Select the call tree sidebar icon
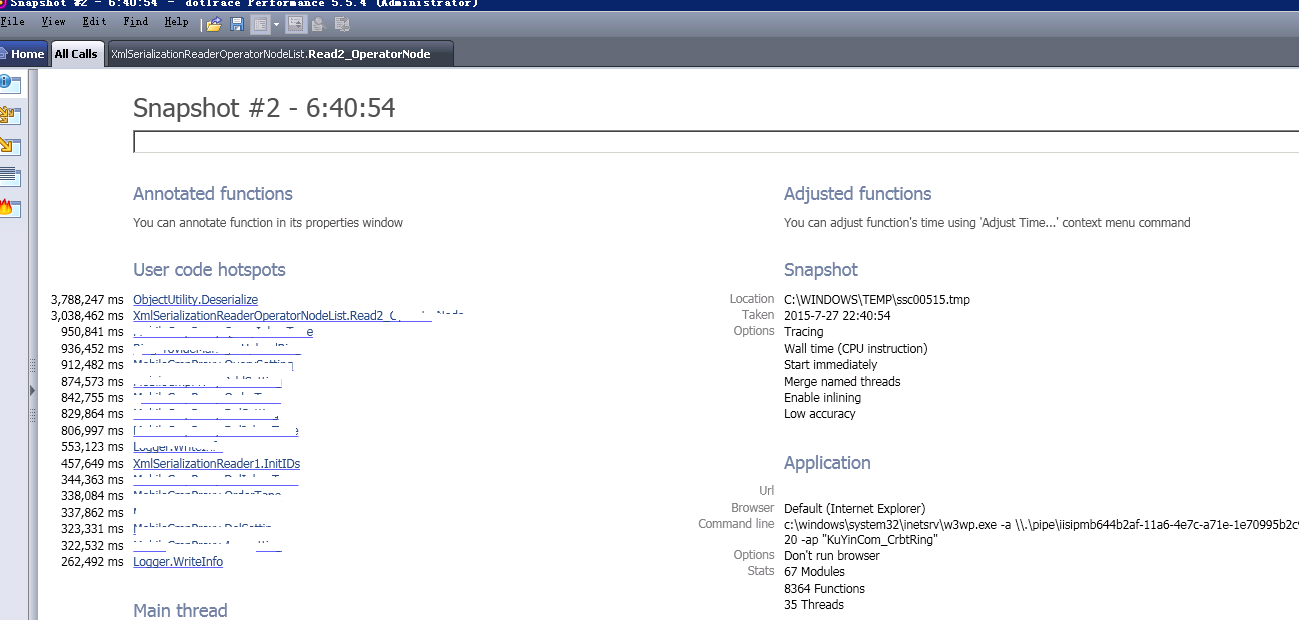 click(x=10, y=115)
